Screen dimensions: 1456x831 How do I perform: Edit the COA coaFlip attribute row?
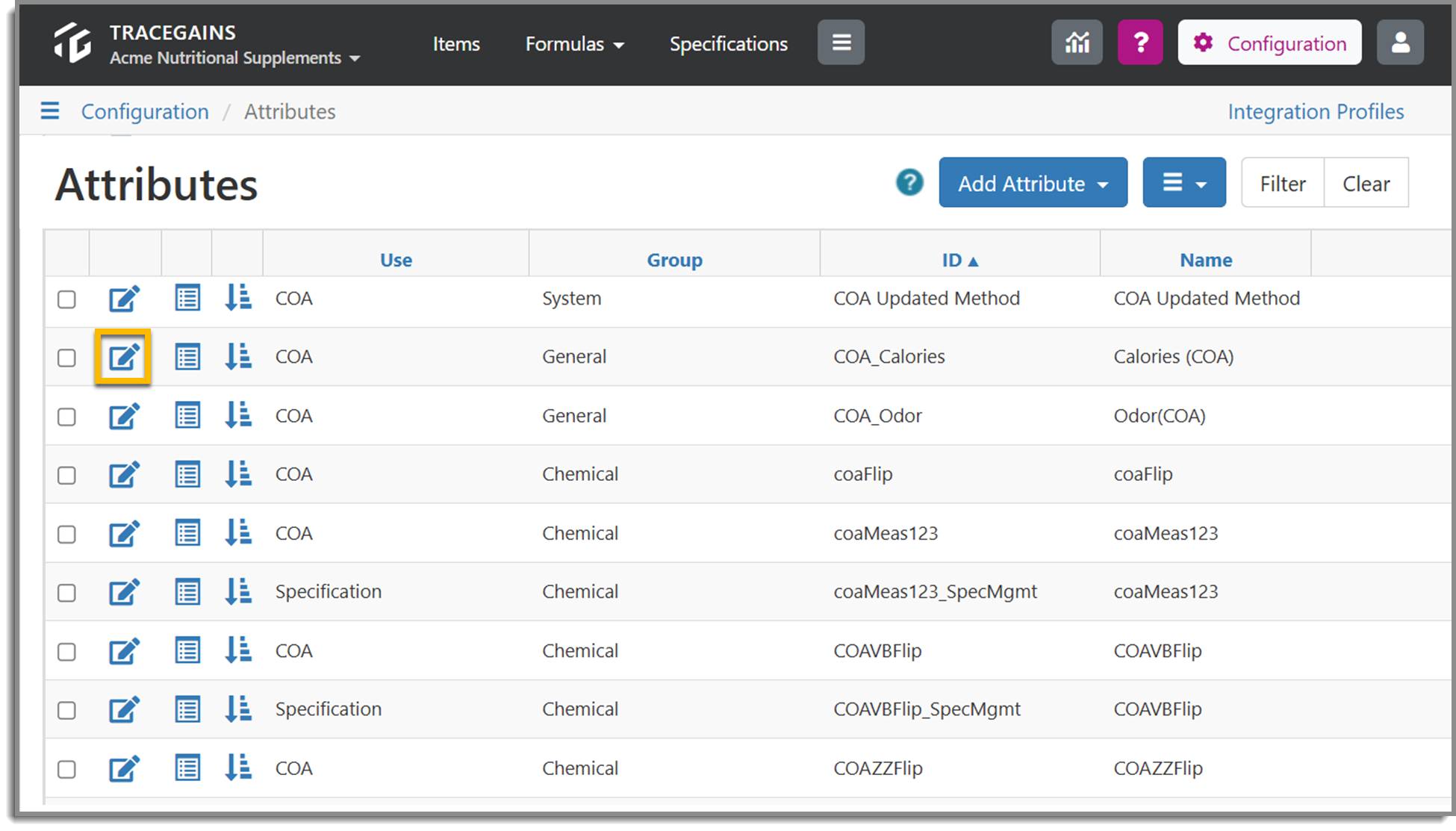pos(124,474)
